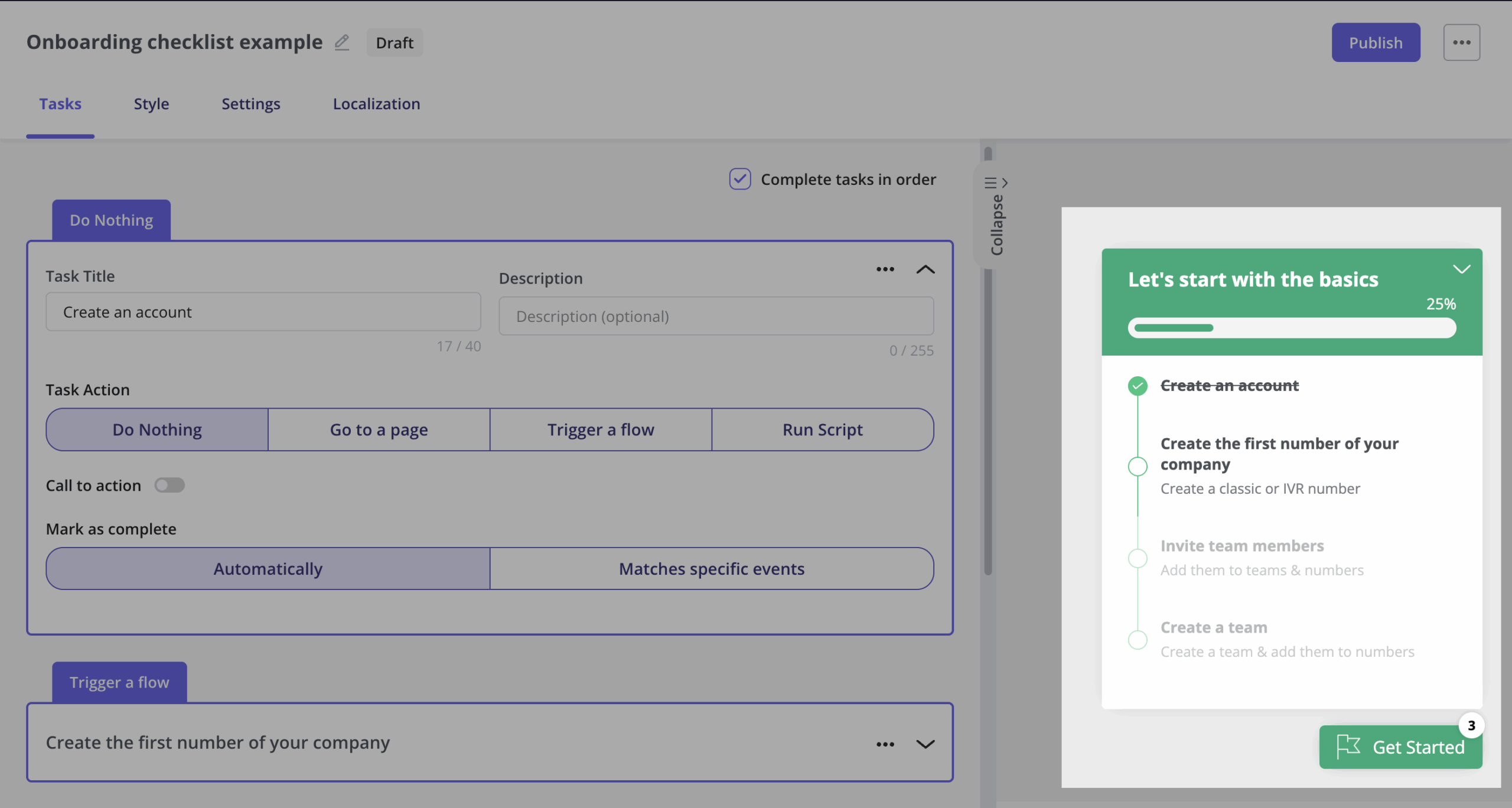The width and height of the screenshot is (1512, 808).
Task: Click the notification badge showing 3
Action: pos(1470,726)
